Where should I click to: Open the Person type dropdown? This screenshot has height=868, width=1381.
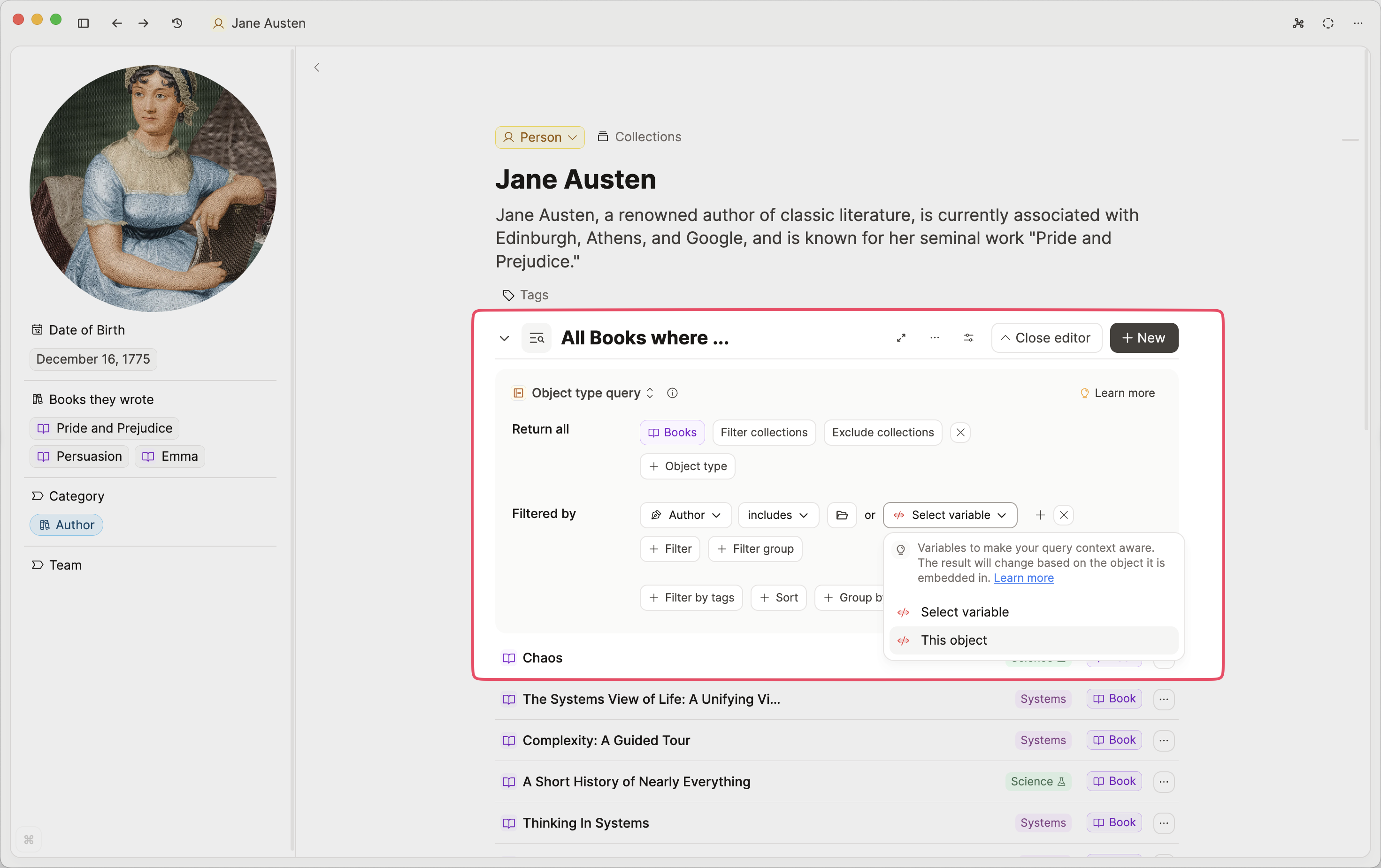[539, 137]
